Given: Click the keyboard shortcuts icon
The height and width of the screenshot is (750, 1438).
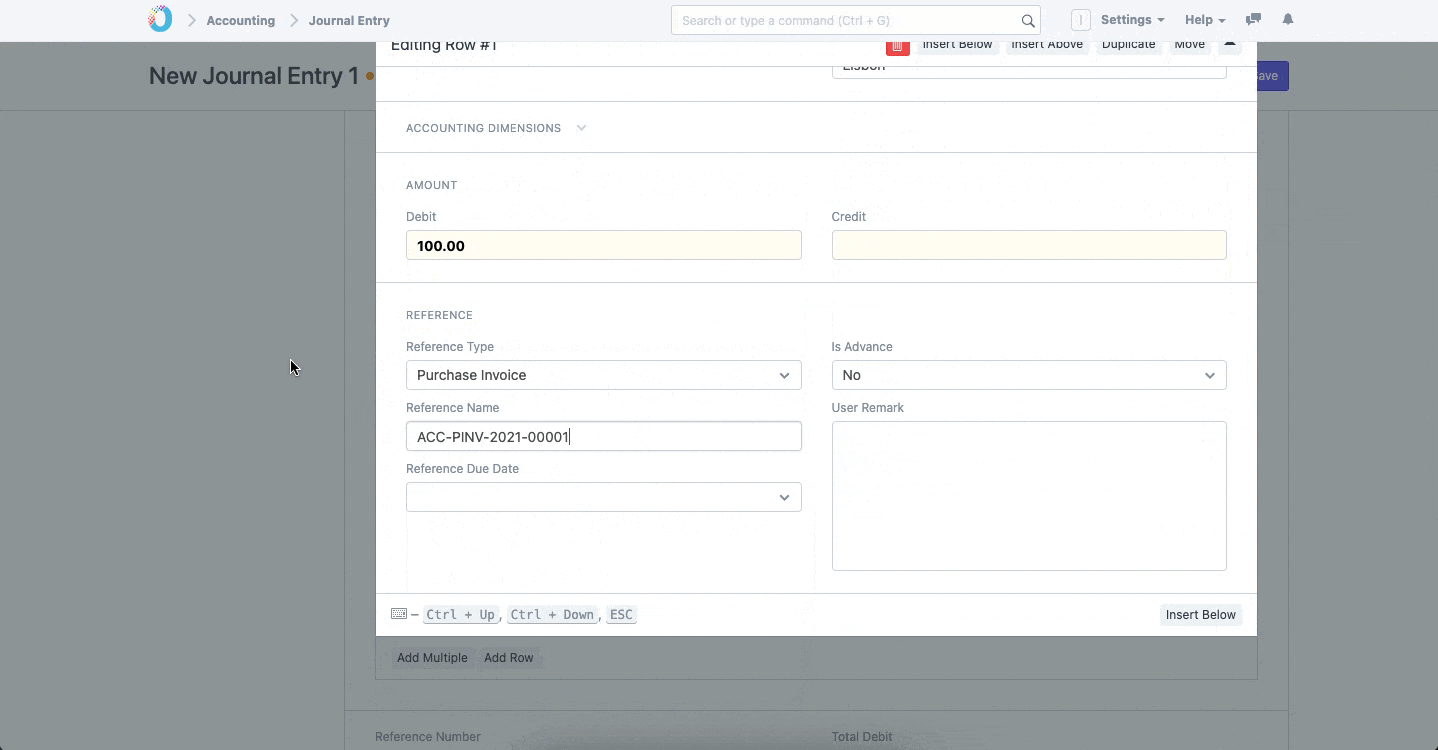Looking at the screenshot, I should click(x=399, y=614).
